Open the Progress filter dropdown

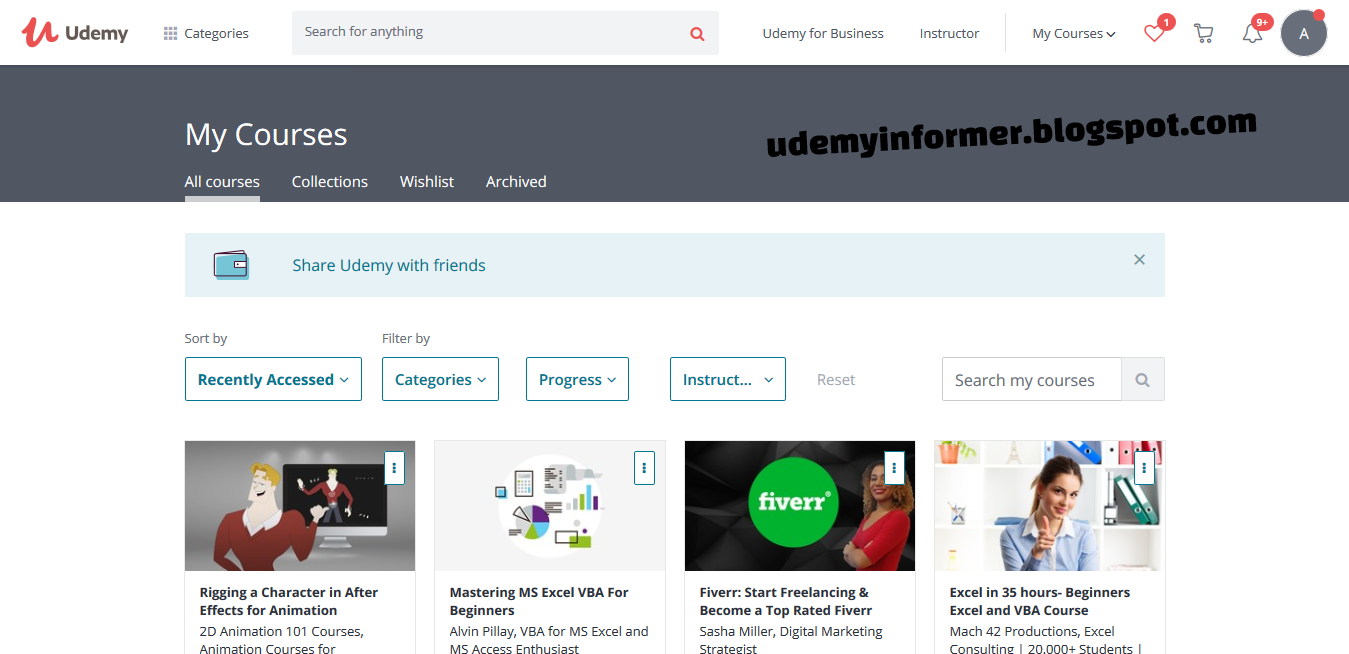click(x=577, y=379)
